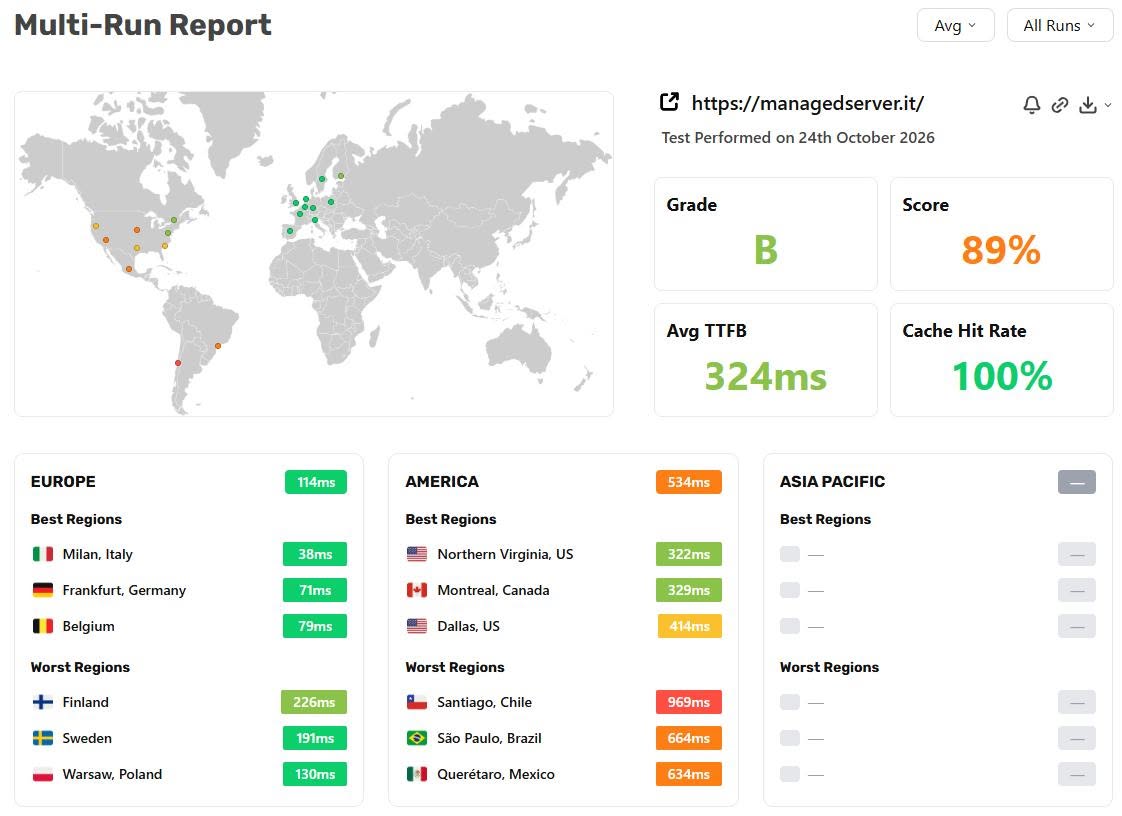Click the test date text 24th October 2026
Image resolution: width=1122 pixels, height=816 pixels.
[867, 137]
